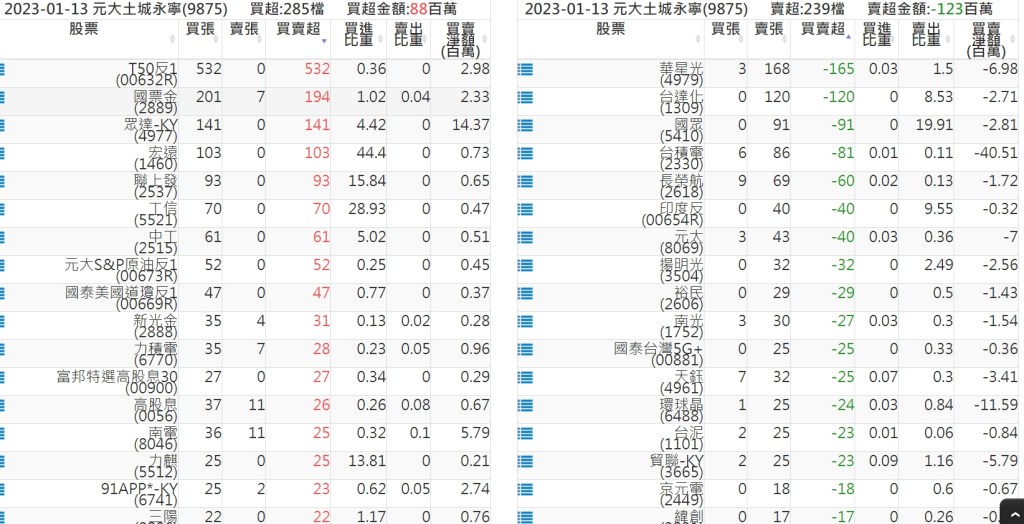1024x524 pixels.
Task: Open the list icon for 台積電 (2330)
Action: coord(525,154)
